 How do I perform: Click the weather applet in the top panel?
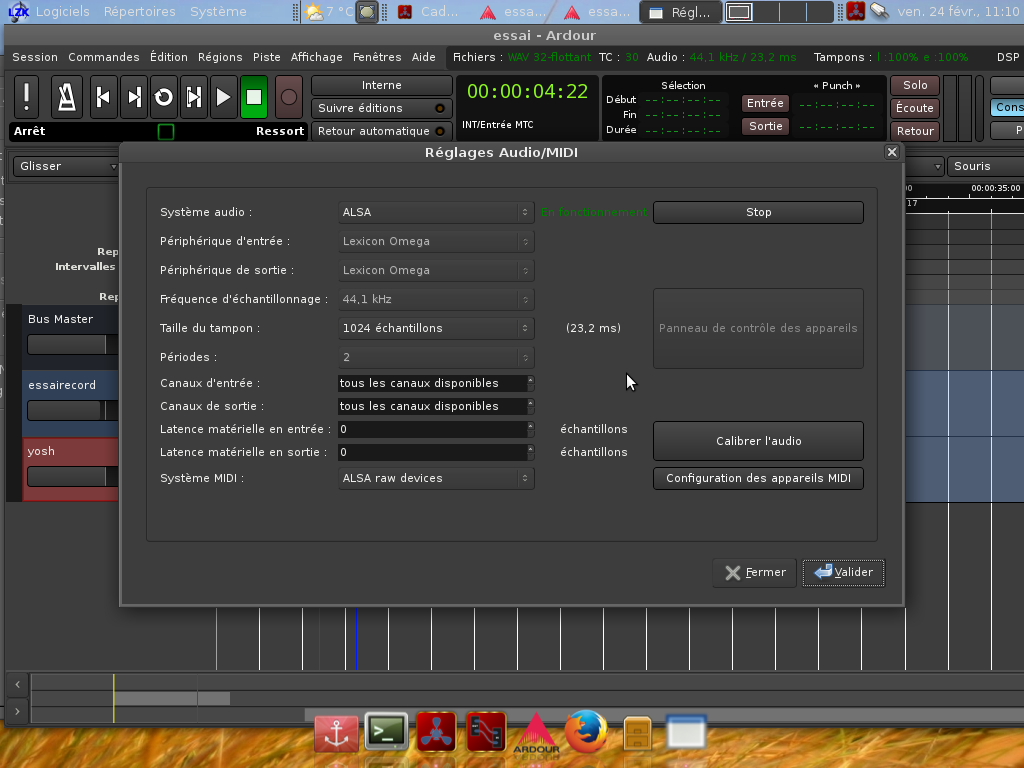330,12
